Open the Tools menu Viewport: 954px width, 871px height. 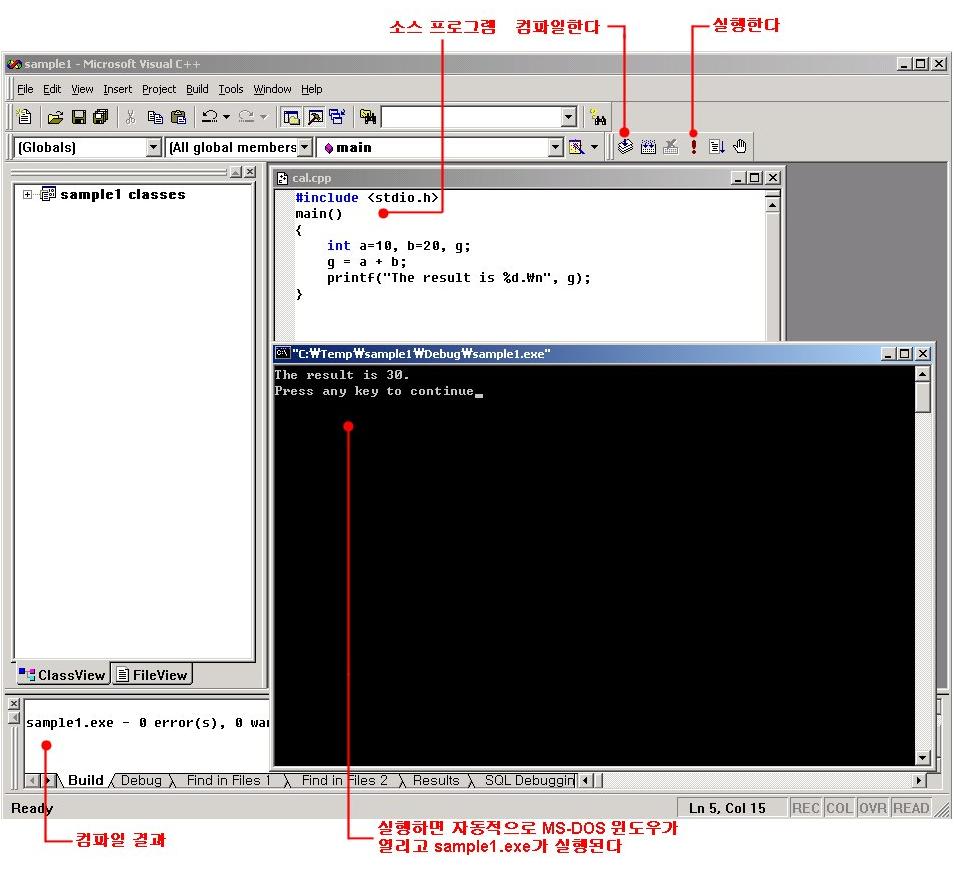coord(231,89)
